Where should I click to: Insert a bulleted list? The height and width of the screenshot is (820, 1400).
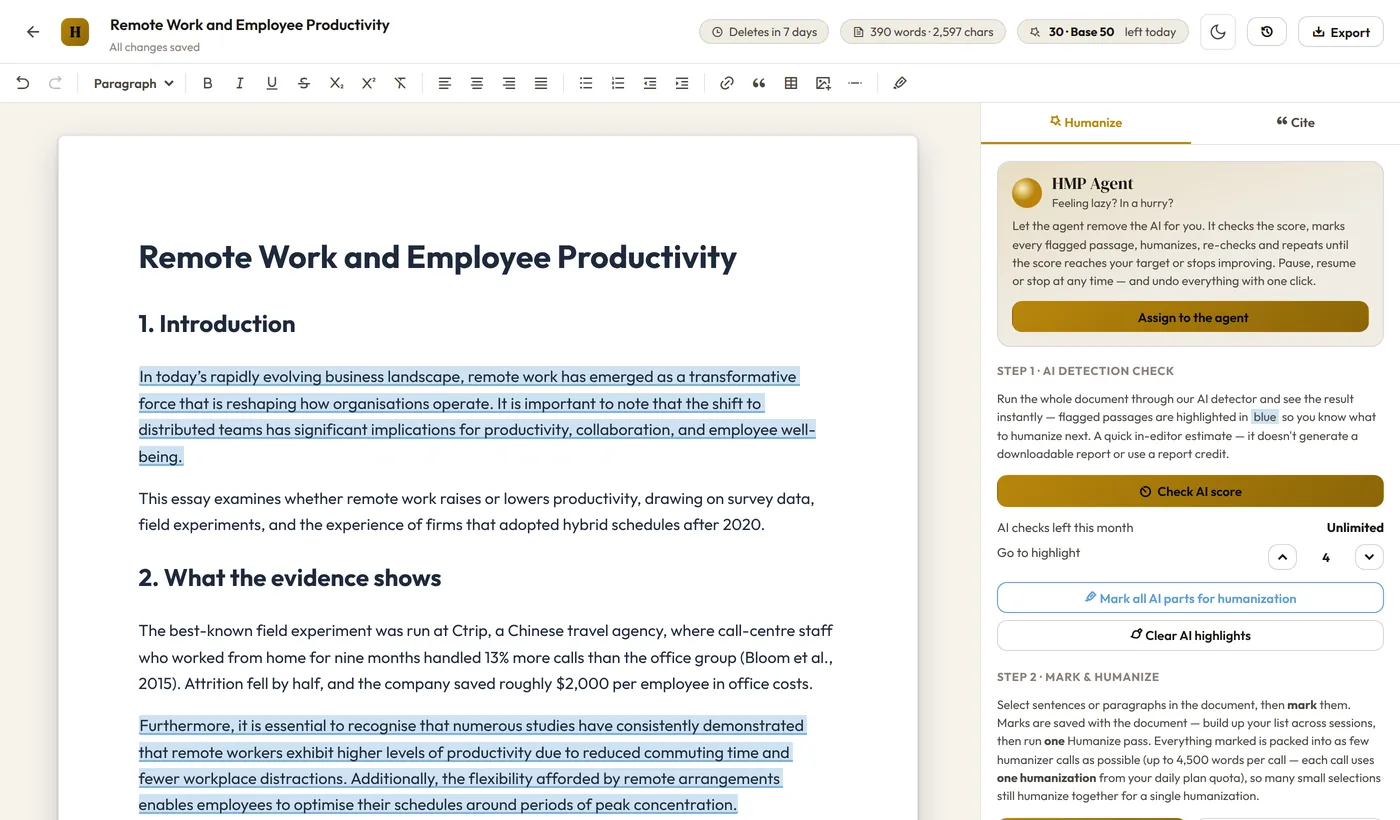pyautogui.click(x=586, y=84)
